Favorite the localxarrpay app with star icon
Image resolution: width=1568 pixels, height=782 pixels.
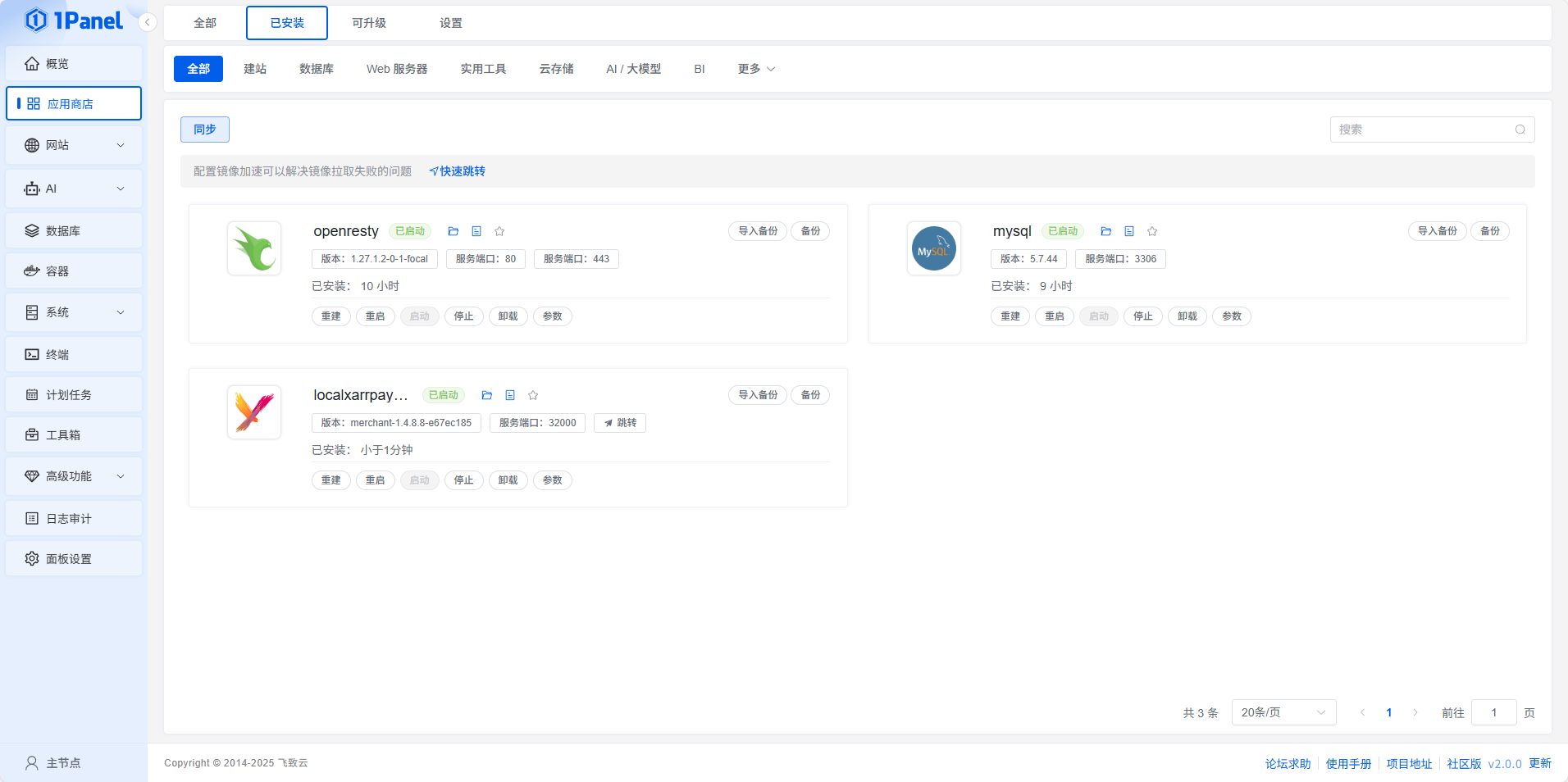[533, 395]
